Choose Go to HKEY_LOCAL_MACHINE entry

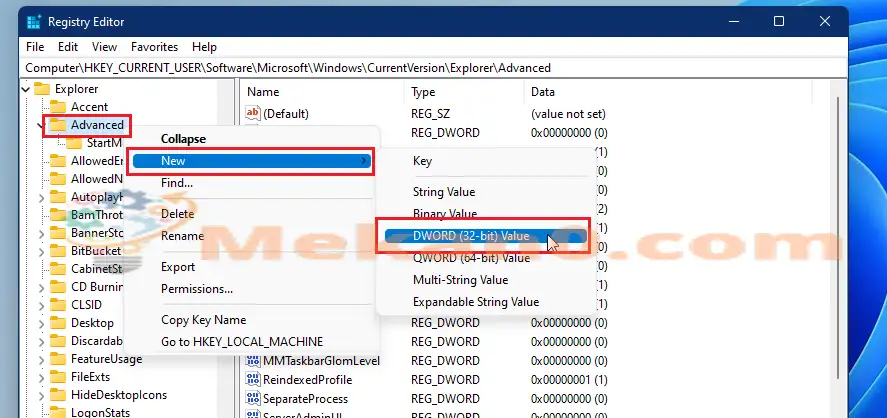tap(236, 342)
